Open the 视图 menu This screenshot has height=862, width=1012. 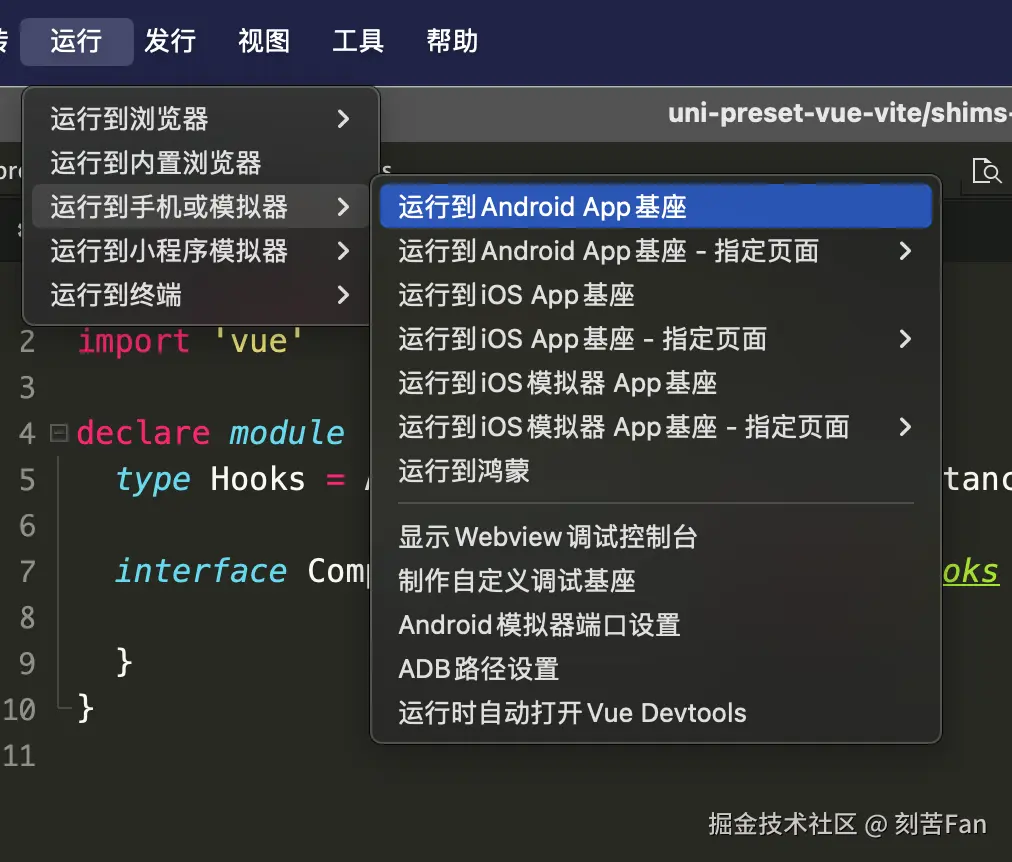point(263,41)
